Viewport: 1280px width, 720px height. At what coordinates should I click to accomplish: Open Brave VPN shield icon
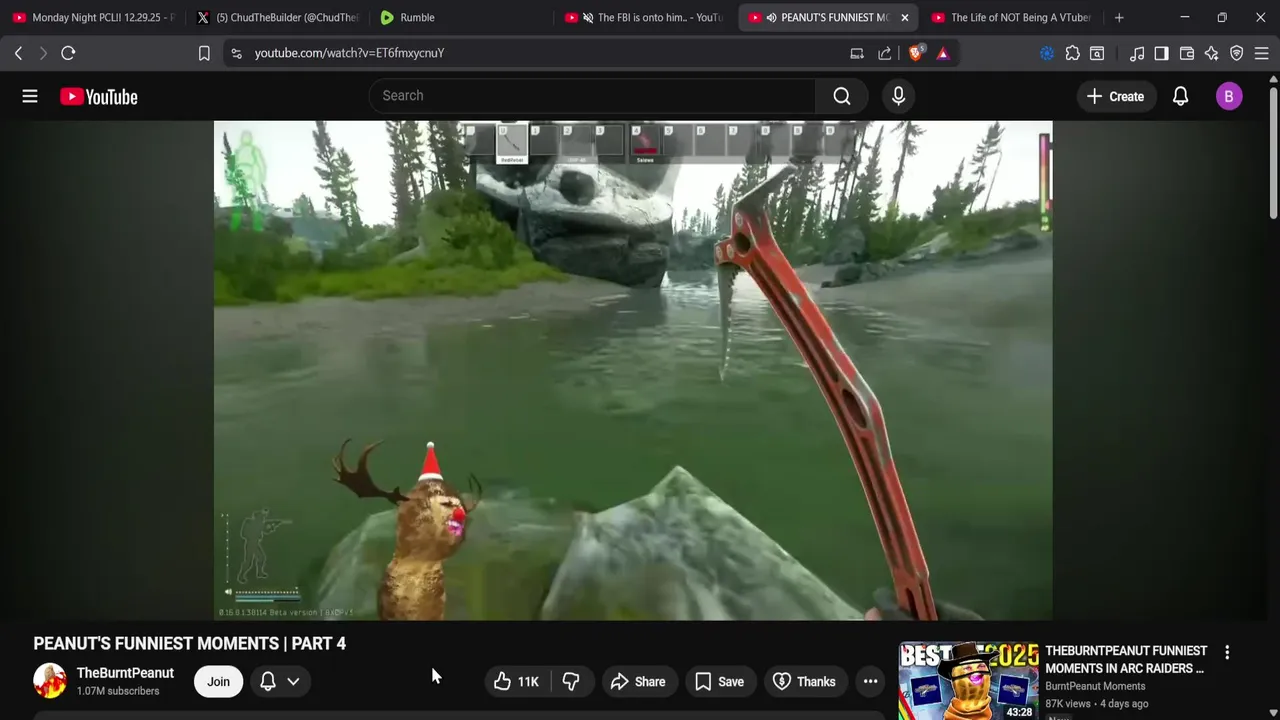1237,53
